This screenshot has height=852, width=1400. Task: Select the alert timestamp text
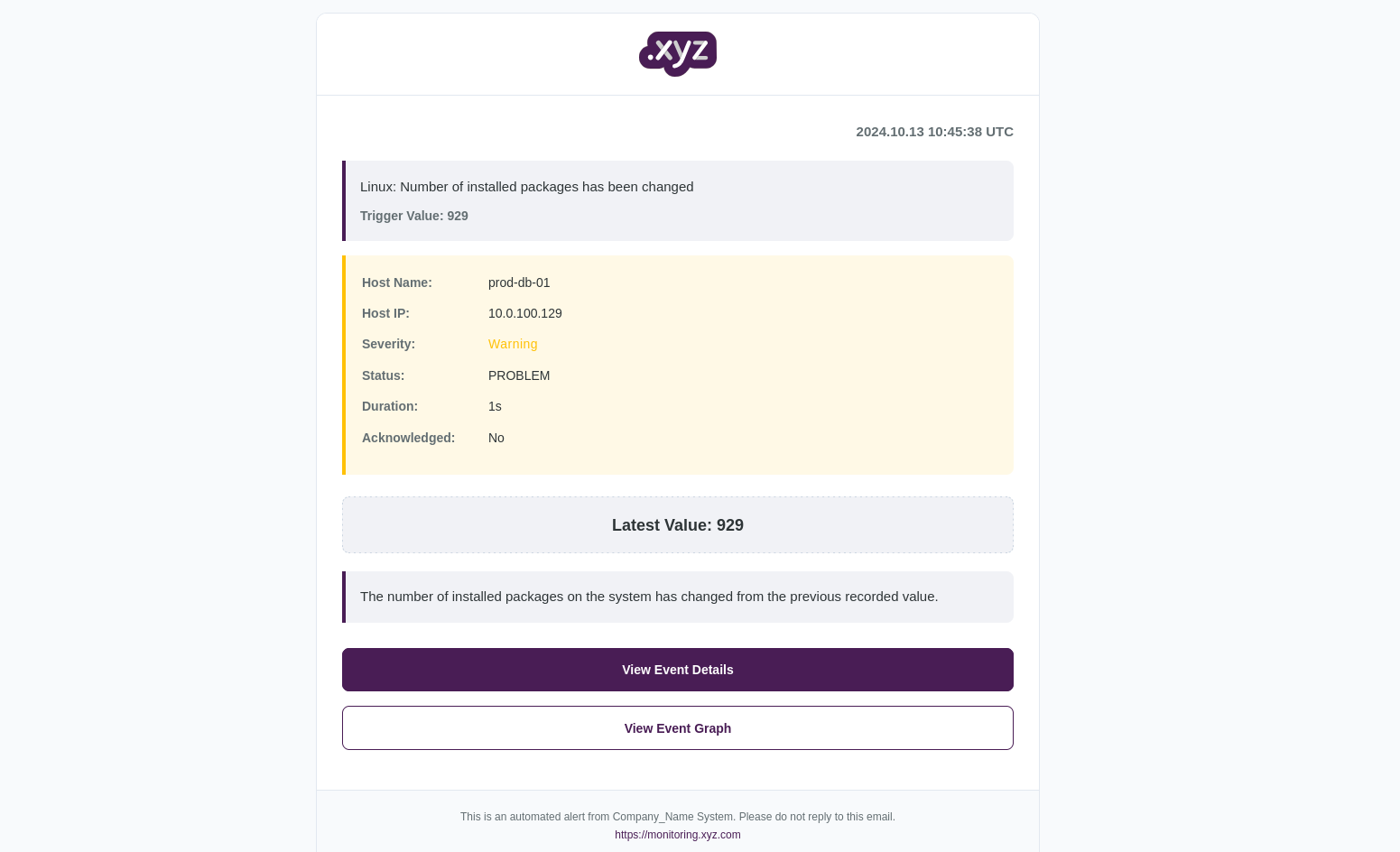pyautogui.click(x=934, y=132)
